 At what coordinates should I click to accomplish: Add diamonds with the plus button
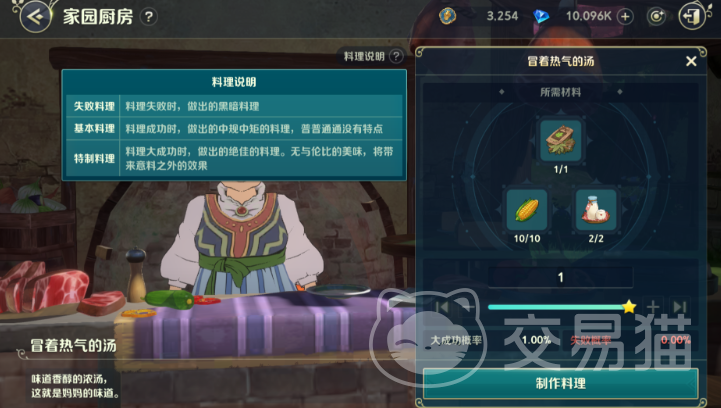click(x=625, y=17)
